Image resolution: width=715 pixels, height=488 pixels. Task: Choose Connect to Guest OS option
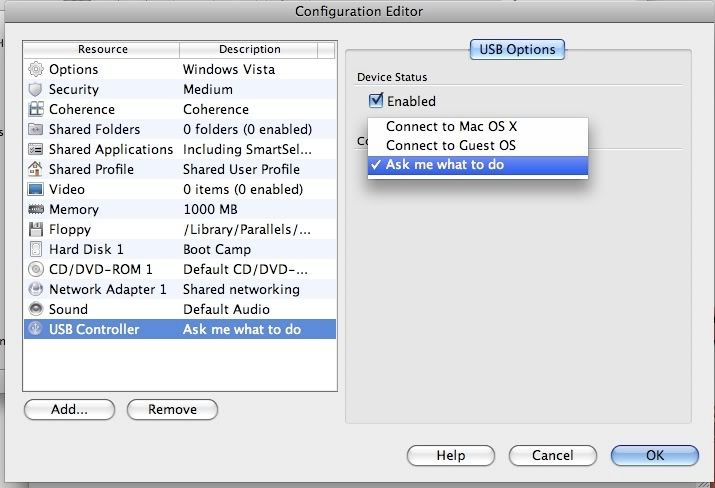click(x=451, y=146)
